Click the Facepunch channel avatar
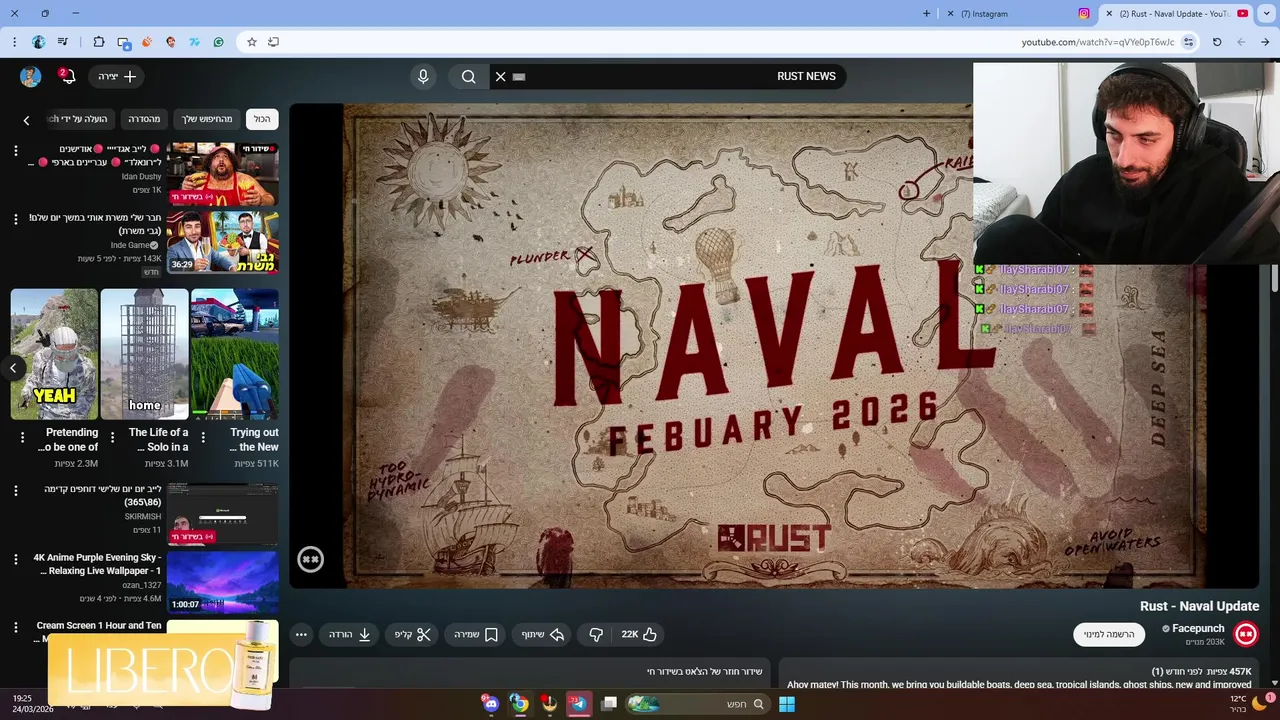The height and width of the screenshot is (720, 1280). tap(1245, 634)
